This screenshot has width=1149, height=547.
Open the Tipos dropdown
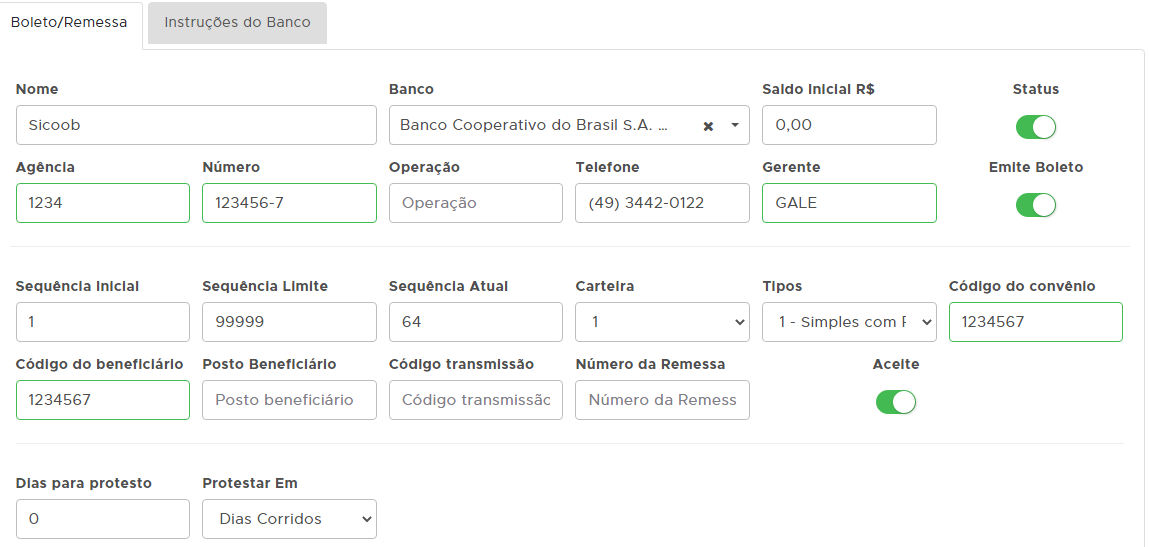(848, 322)
